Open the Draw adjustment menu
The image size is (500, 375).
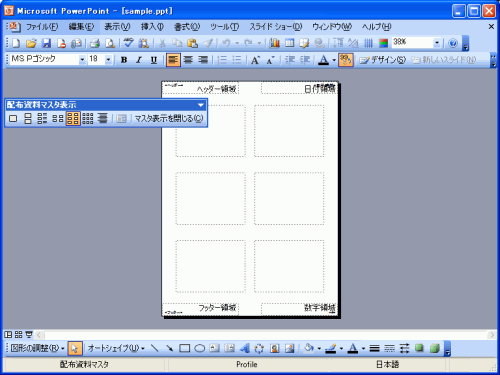click(x=37, y=348)
